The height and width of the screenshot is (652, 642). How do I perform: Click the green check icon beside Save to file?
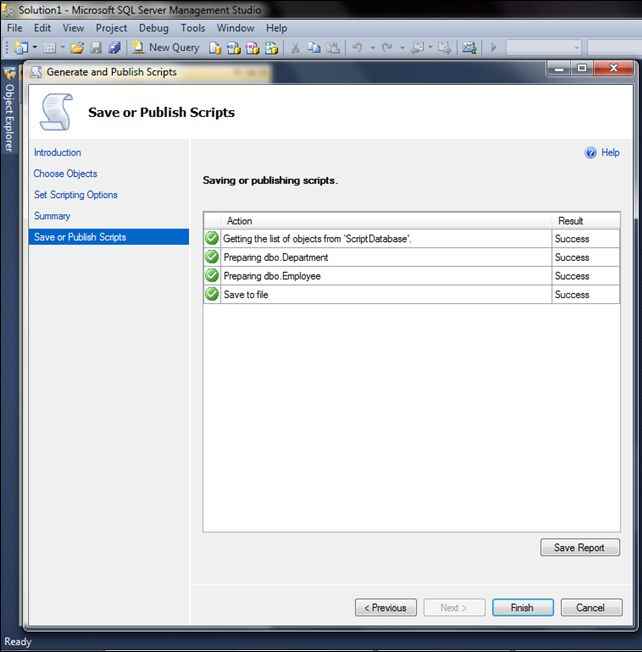pos(212,294)
